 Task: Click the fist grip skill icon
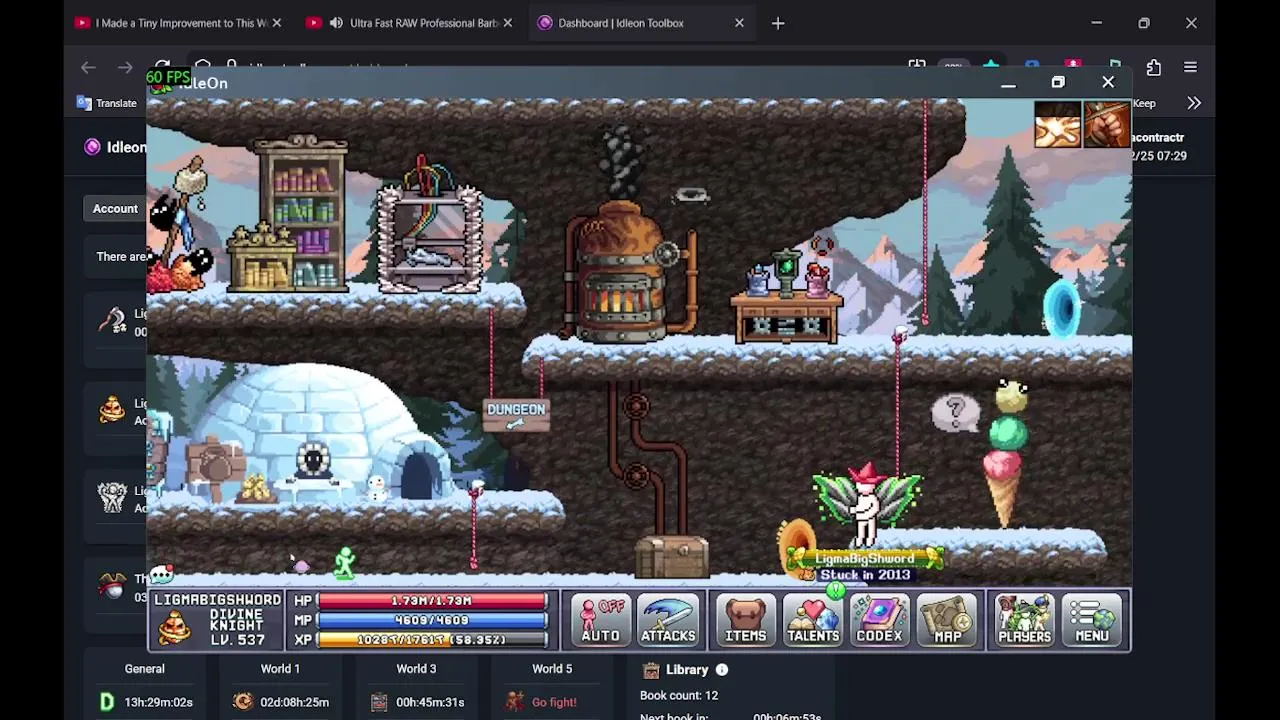coord(1106,125)
